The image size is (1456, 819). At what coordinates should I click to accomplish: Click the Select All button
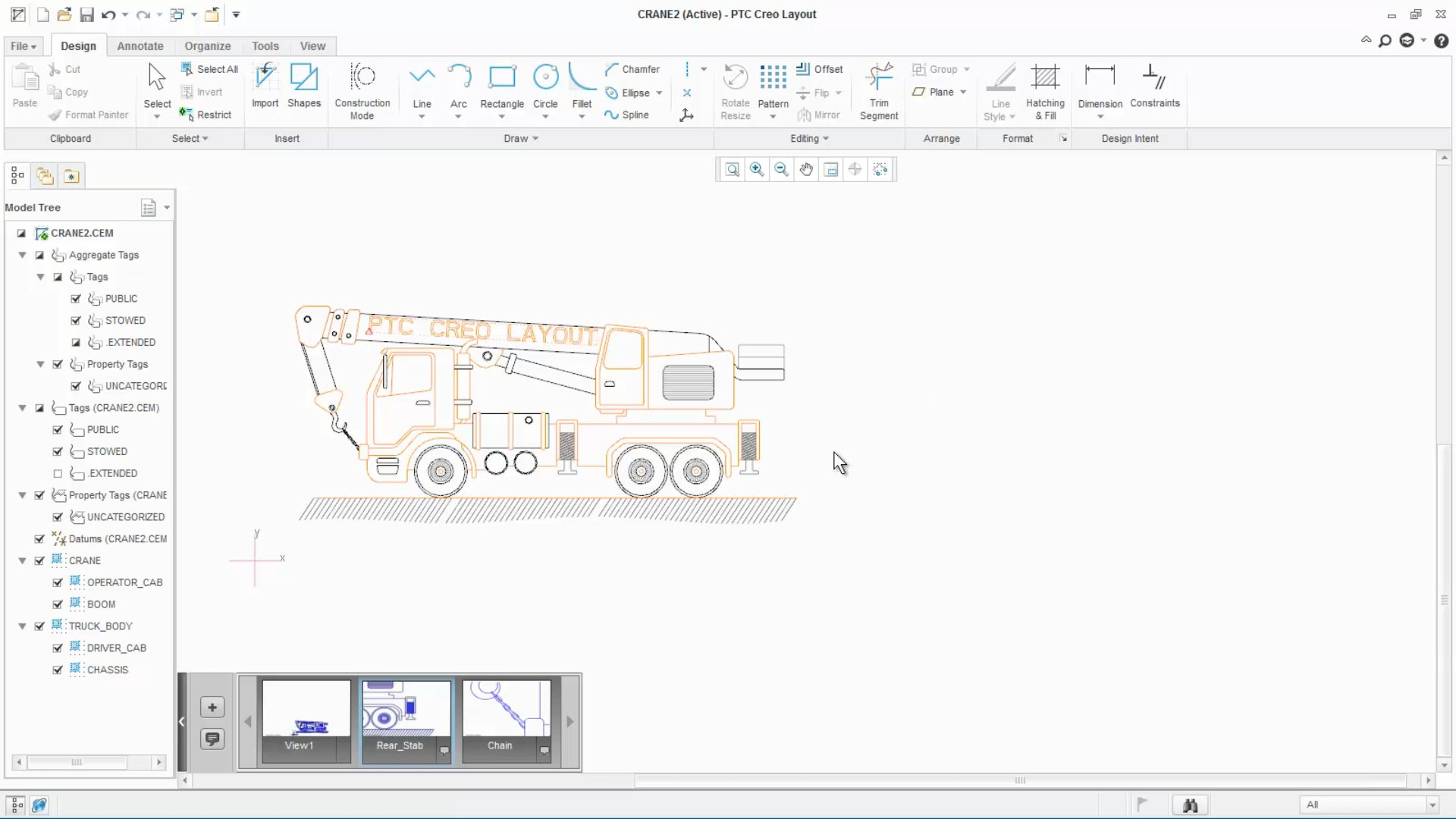(x=209, y=69)
